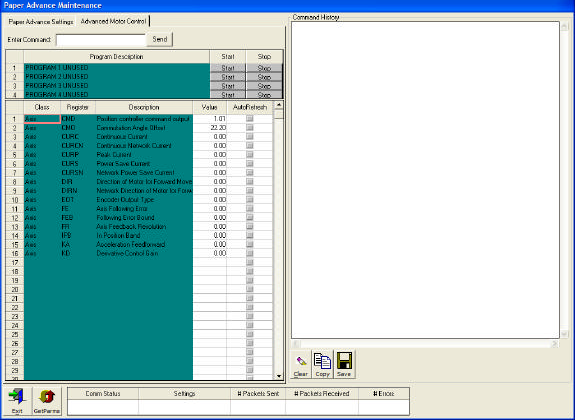Enable AutoRefresh for Continuous Network Current
Image resolution: width=575 pixels, height=420 pixels.
pos(250,145)
